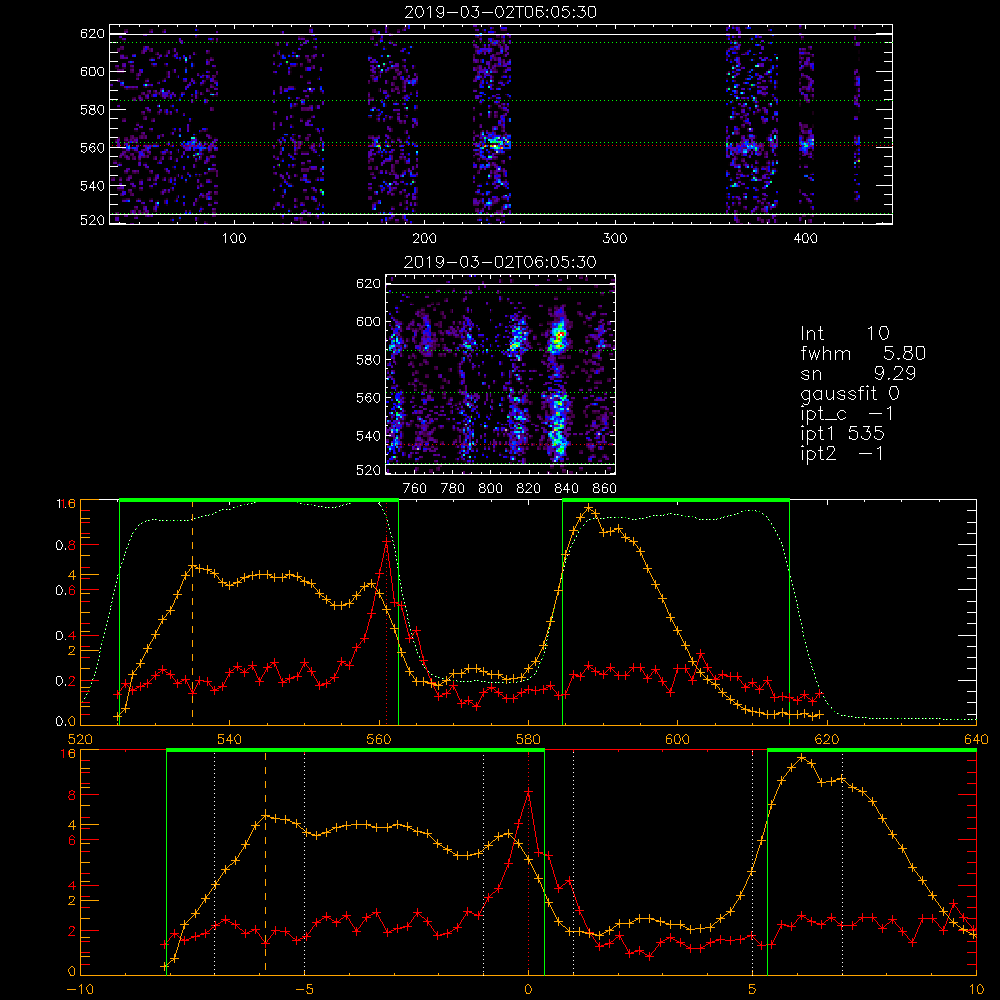1000x1000 pixels.
Task: Click the top plot title 2019-03-02T06:05:30
Action: pyautogui.click(x=500, y=12)
